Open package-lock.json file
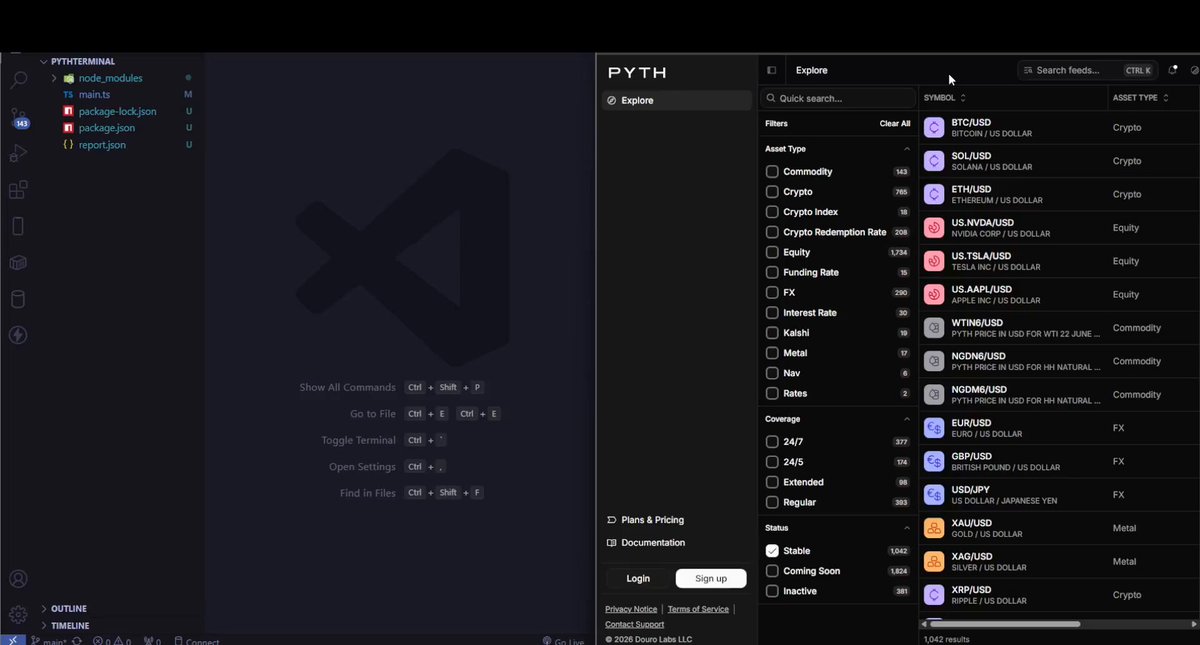Image resolution: width=1200 pixels, height=645 pixels. pos(117,111)
